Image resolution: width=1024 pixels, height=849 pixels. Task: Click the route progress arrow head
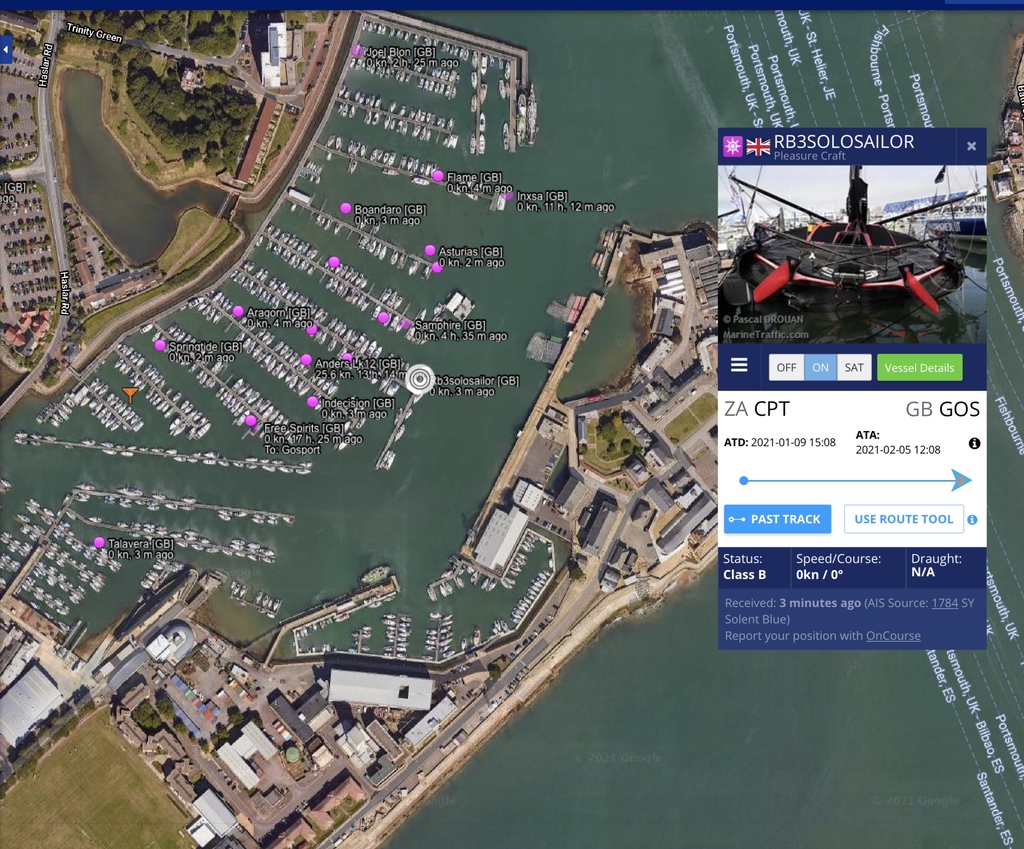pos(961,480)
